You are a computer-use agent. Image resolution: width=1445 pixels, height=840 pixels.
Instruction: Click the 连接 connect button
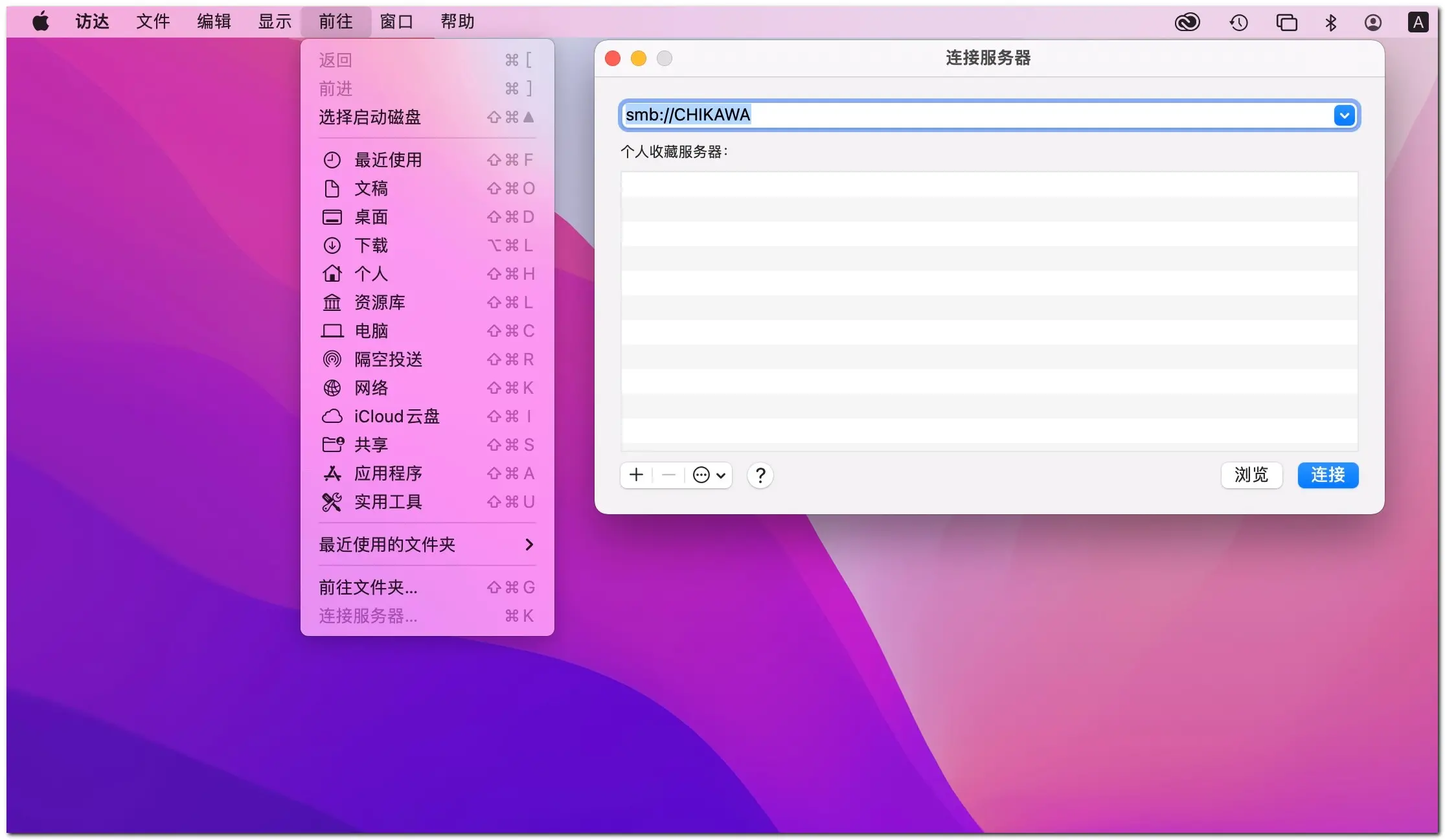tap(1327, 475)
